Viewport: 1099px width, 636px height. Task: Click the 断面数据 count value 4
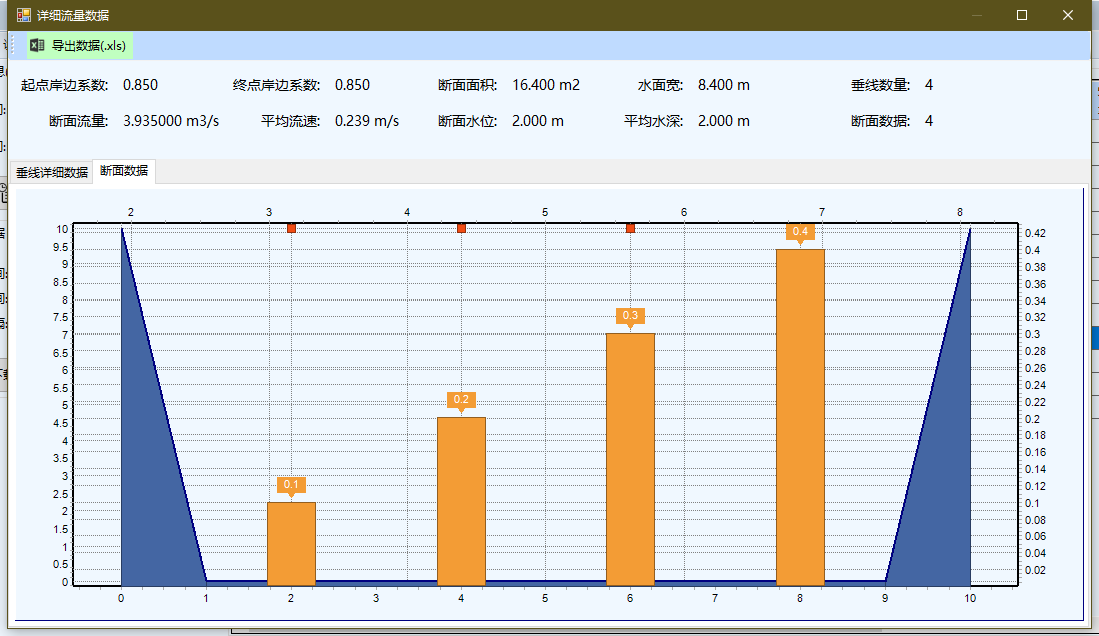coord(929,121)
